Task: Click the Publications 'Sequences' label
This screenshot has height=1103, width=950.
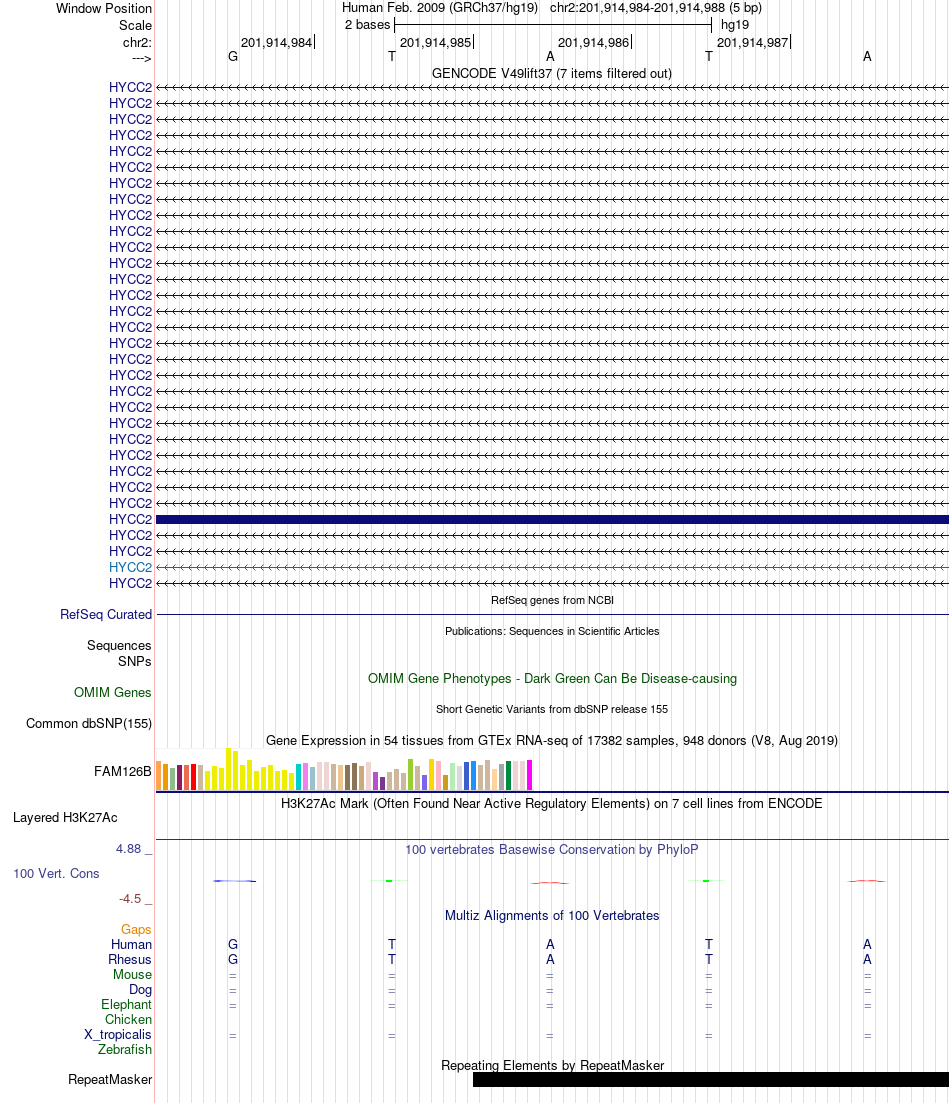Action: [x=119, y=645]
